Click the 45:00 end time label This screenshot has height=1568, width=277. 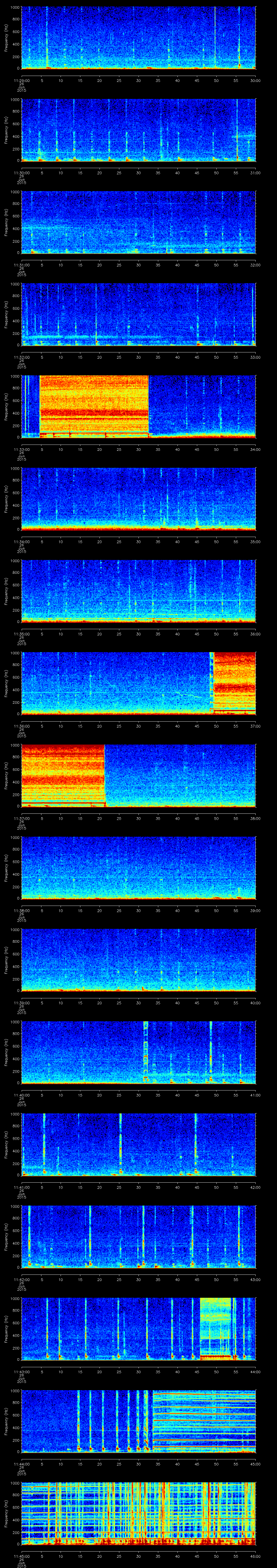tap(255, 1464)
